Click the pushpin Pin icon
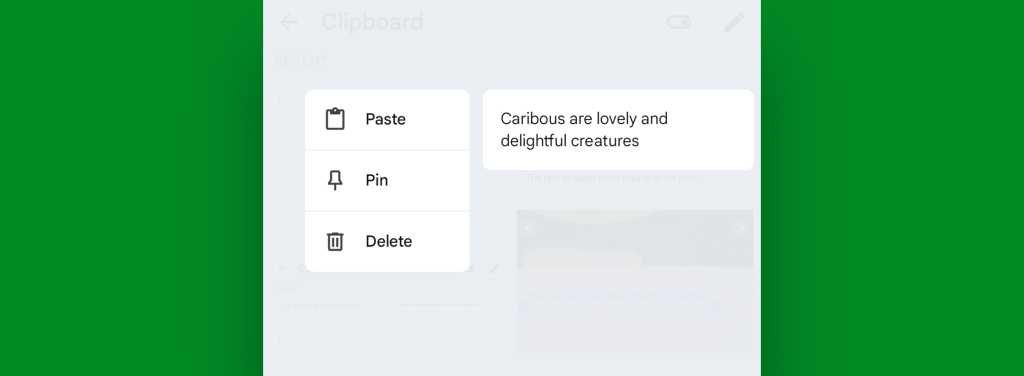The image size is (1024, 376). pos(335,180)
